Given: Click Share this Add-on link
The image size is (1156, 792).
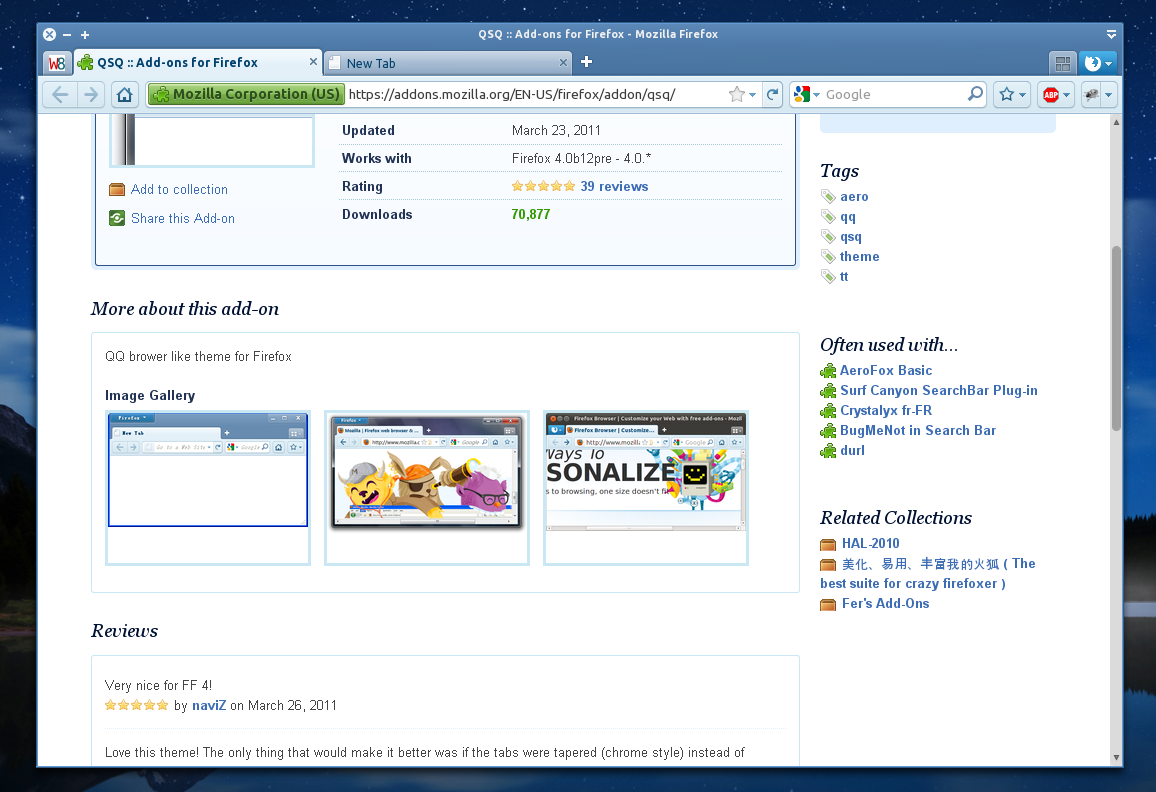Looking at the screenshot, I should [x=183, y=218].
